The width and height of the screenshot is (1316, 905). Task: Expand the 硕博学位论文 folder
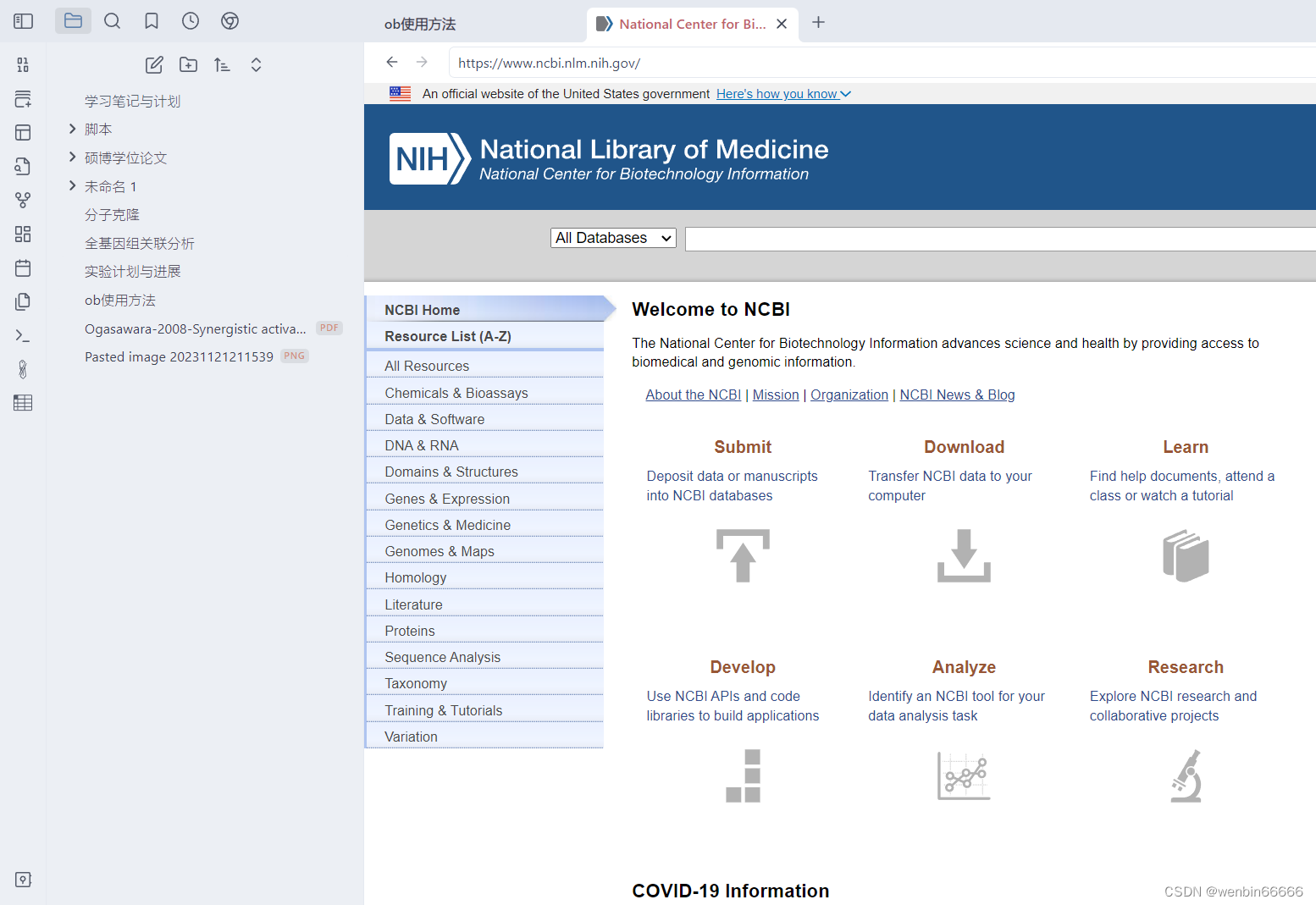72,157
